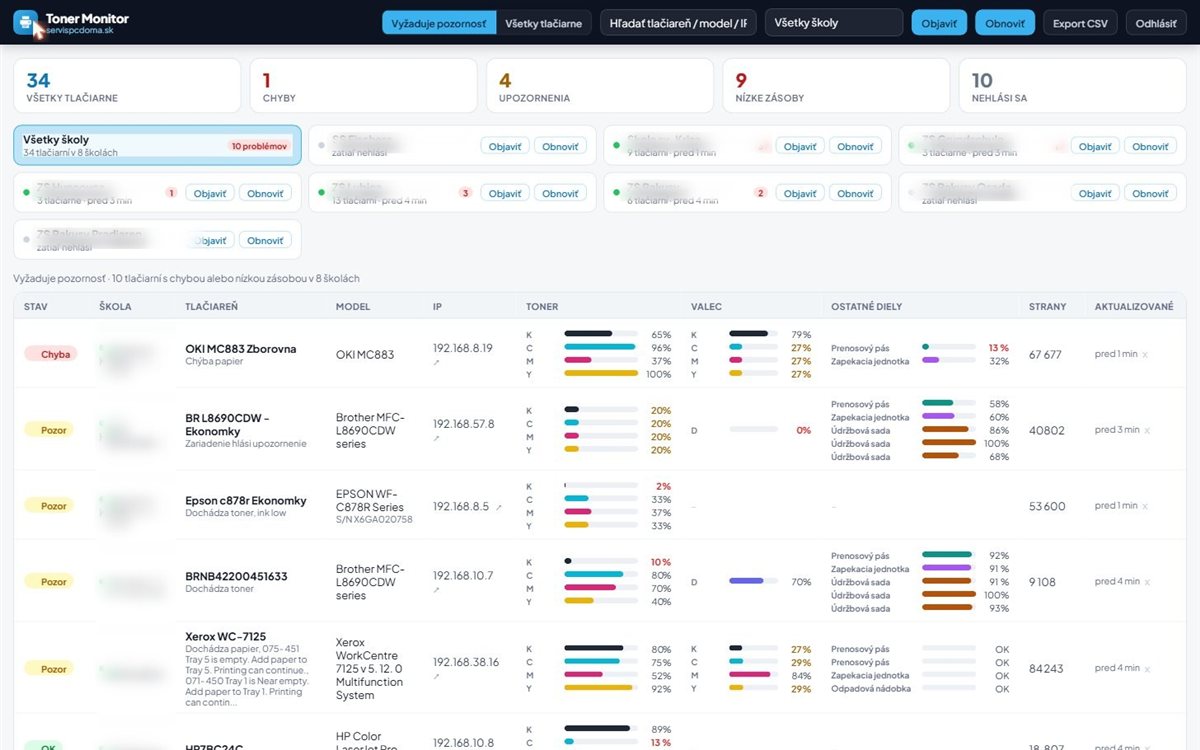Select the Všetky školy card with 10 problémov

157,145
